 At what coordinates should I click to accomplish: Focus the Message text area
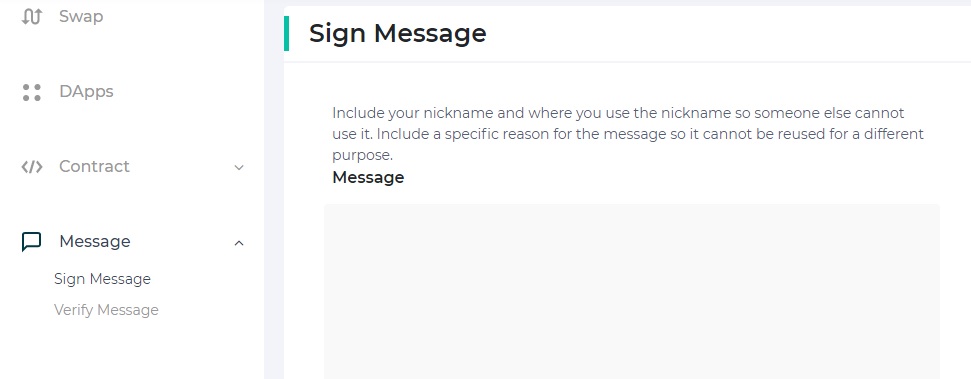tap(632, 291)
